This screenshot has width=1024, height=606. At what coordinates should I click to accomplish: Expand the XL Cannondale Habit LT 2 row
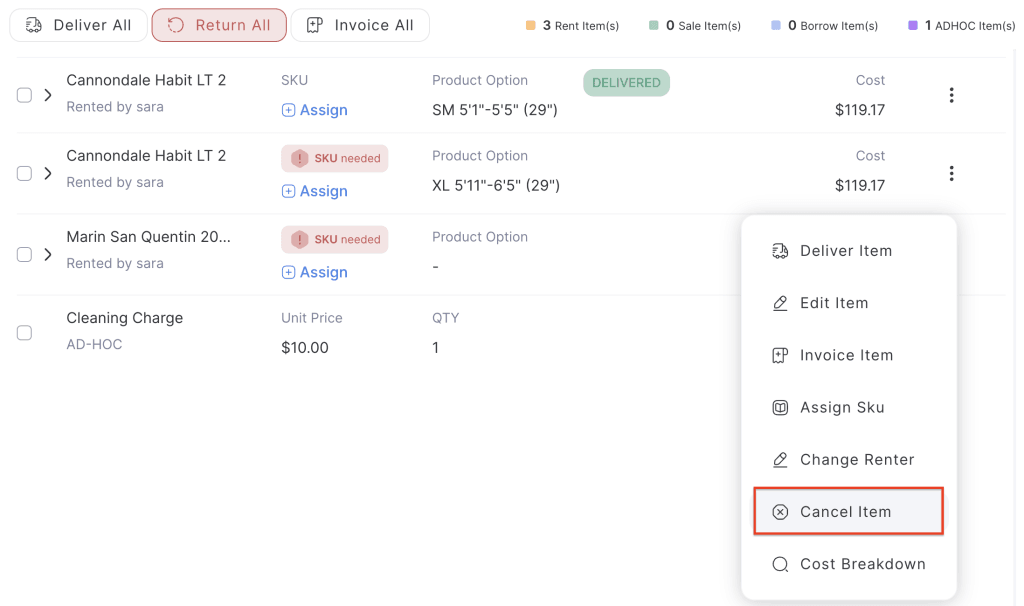tap(48, 173)
